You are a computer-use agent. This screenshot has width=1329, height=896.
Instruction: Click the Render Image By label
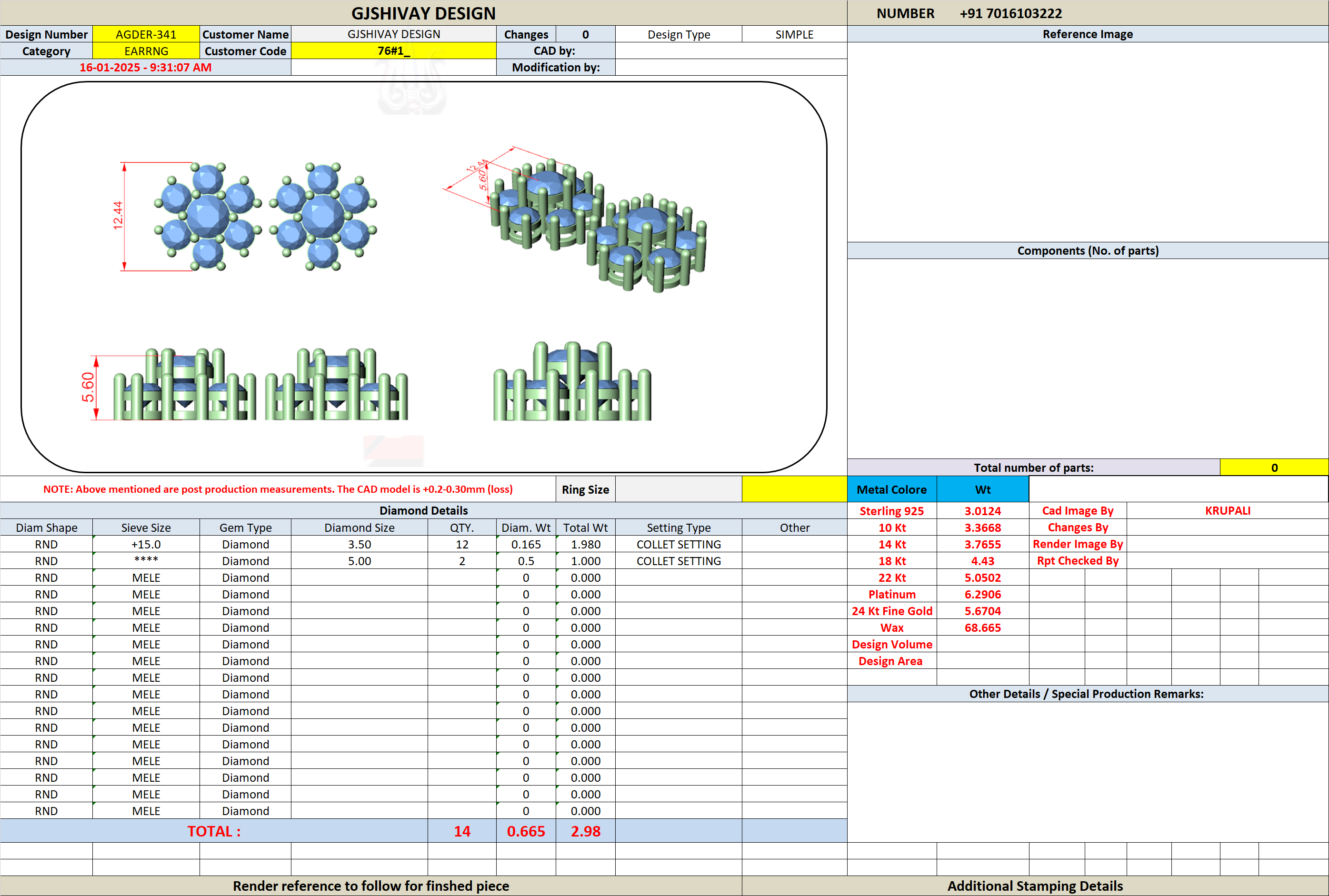coord(1078,544)
